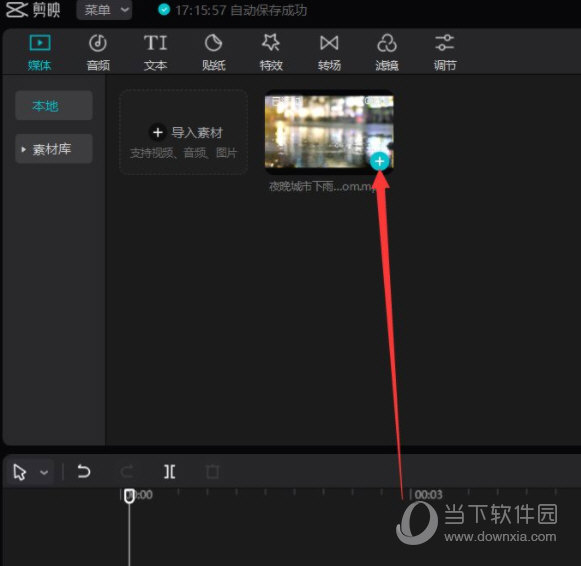581x566 pixels.
Task: Open the 特效 (Effects) tab
Action: 271,53
